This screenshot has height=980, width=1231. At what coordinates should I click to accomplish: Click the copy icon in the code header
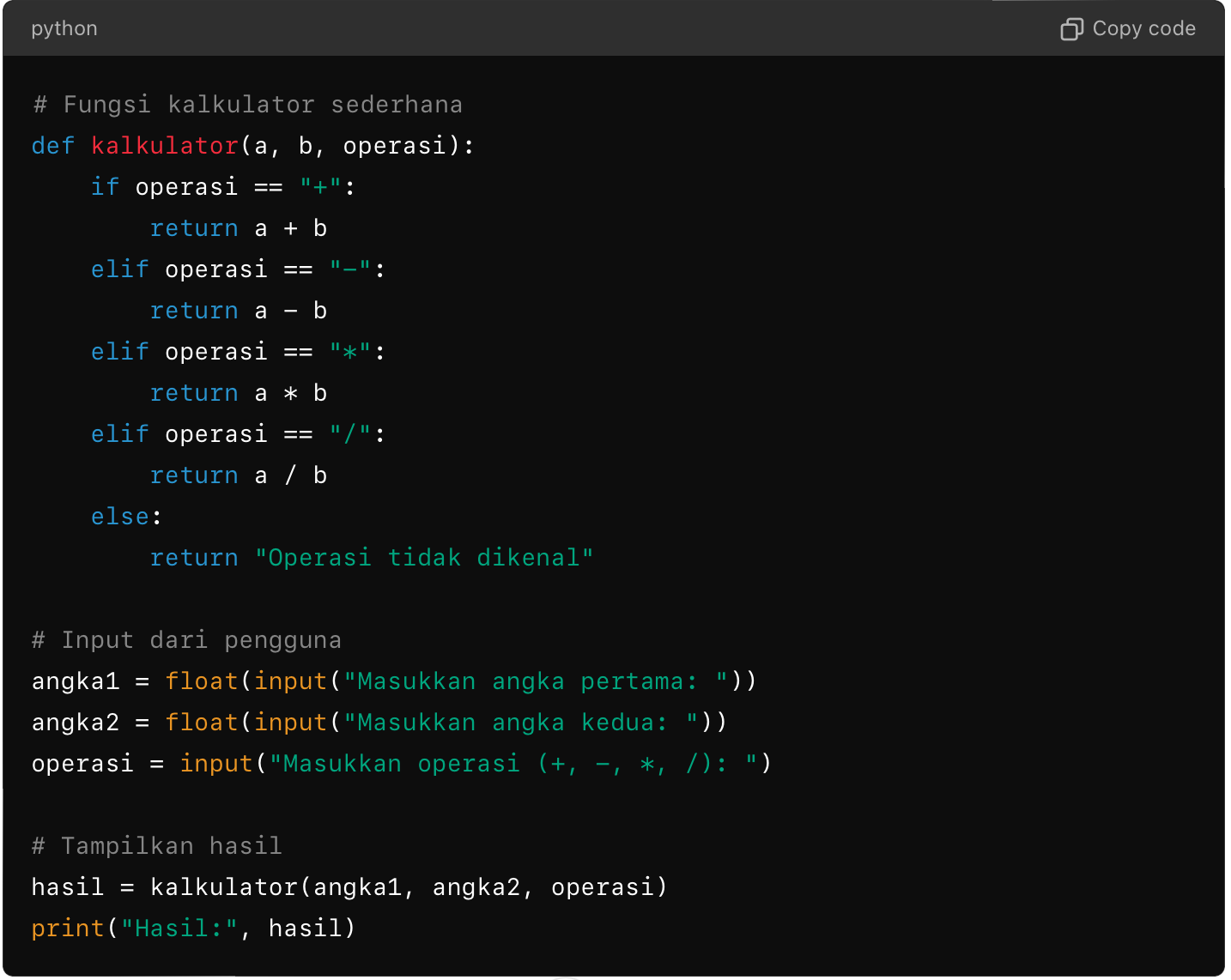click(1070, 29)
